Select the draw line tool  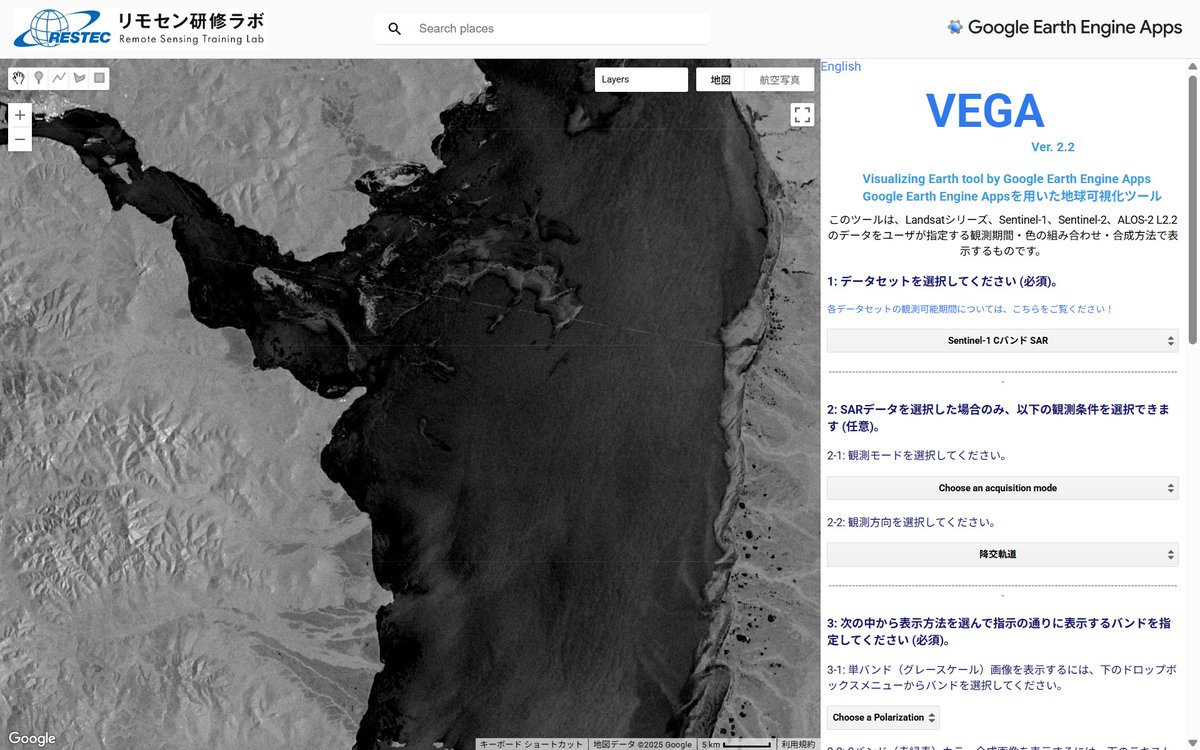(59, 78)
